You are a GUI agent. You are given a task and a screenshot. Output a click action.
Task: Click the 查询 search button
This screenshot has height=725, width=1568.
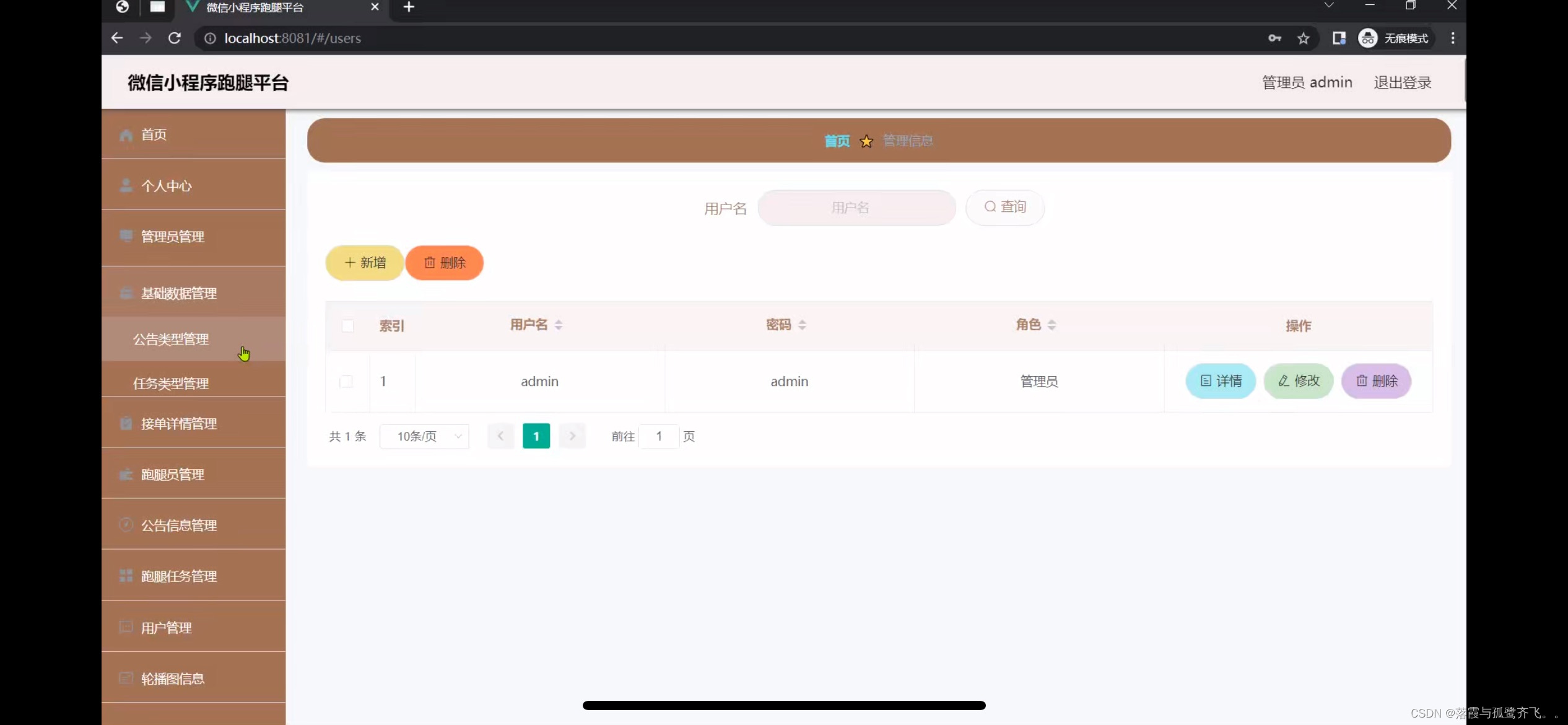point(1005,208)
